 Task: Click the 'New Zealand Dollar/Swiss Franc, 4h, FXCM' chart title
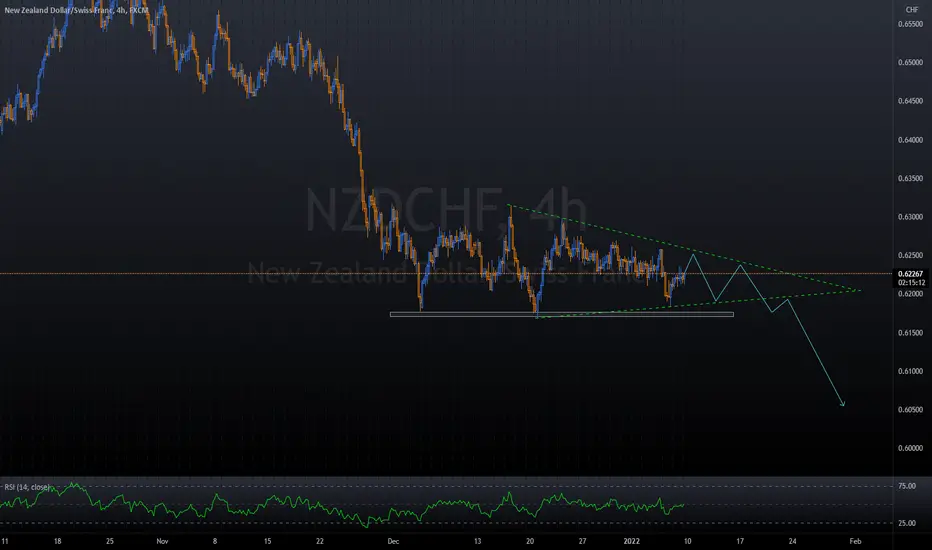(76, 10)
